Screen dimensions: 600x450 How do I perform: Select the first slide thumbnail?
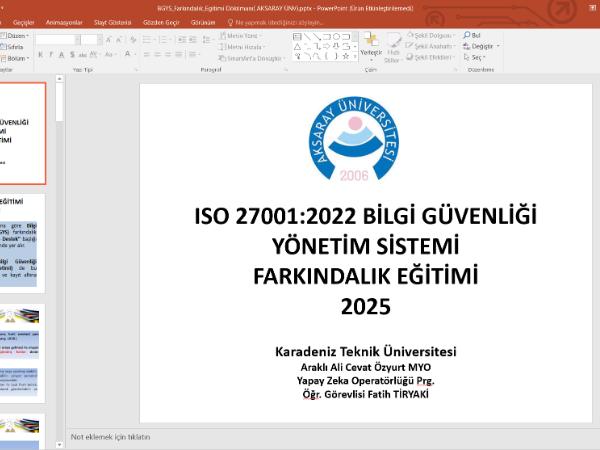pyautogui.click(x=23, y=133)
